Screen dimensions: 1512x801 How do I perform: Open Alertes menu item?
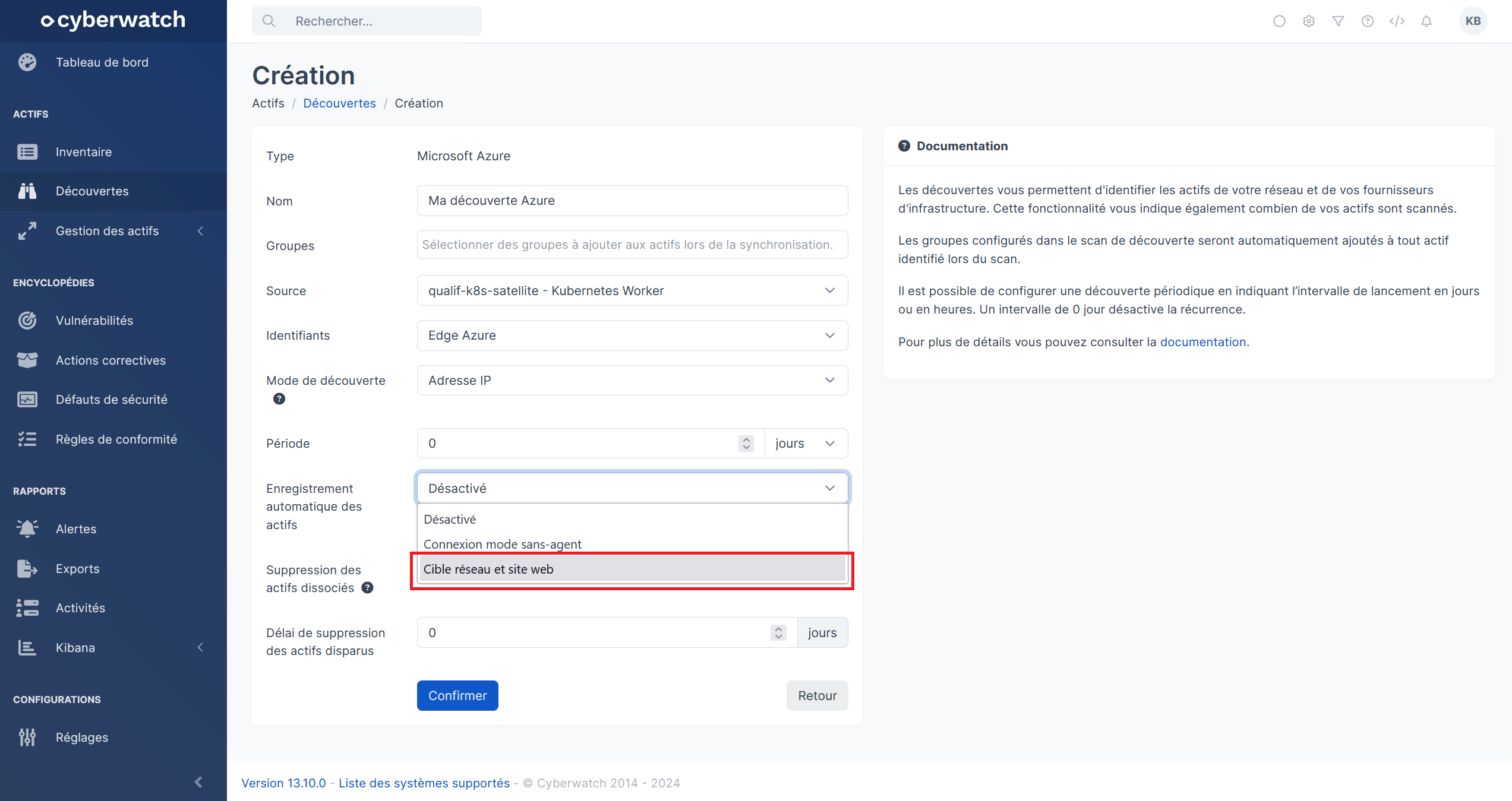click(113, 529)
